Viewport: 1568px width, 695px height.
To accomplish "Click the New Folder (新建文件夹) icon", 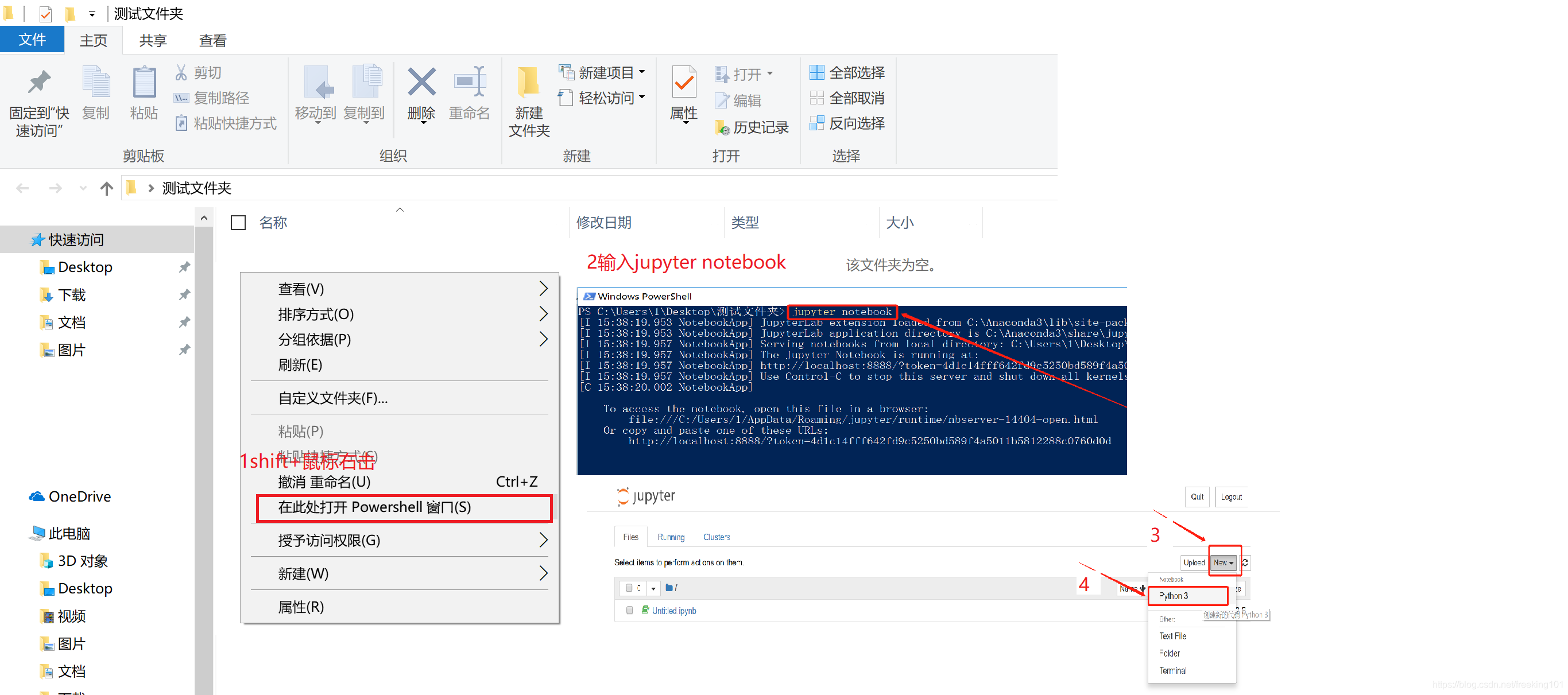I will (528, 83).
